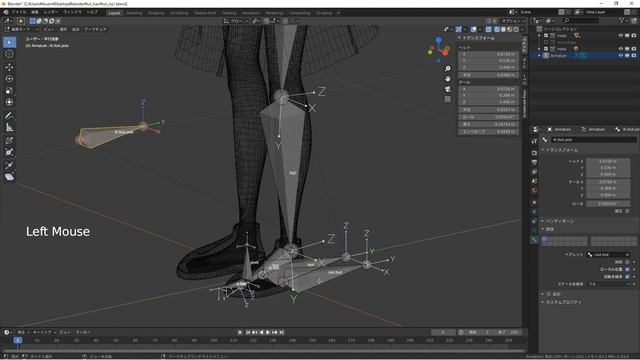640x360 pixels.
Task: Expand the Custom Properties panel
Action: pos(543,302)
